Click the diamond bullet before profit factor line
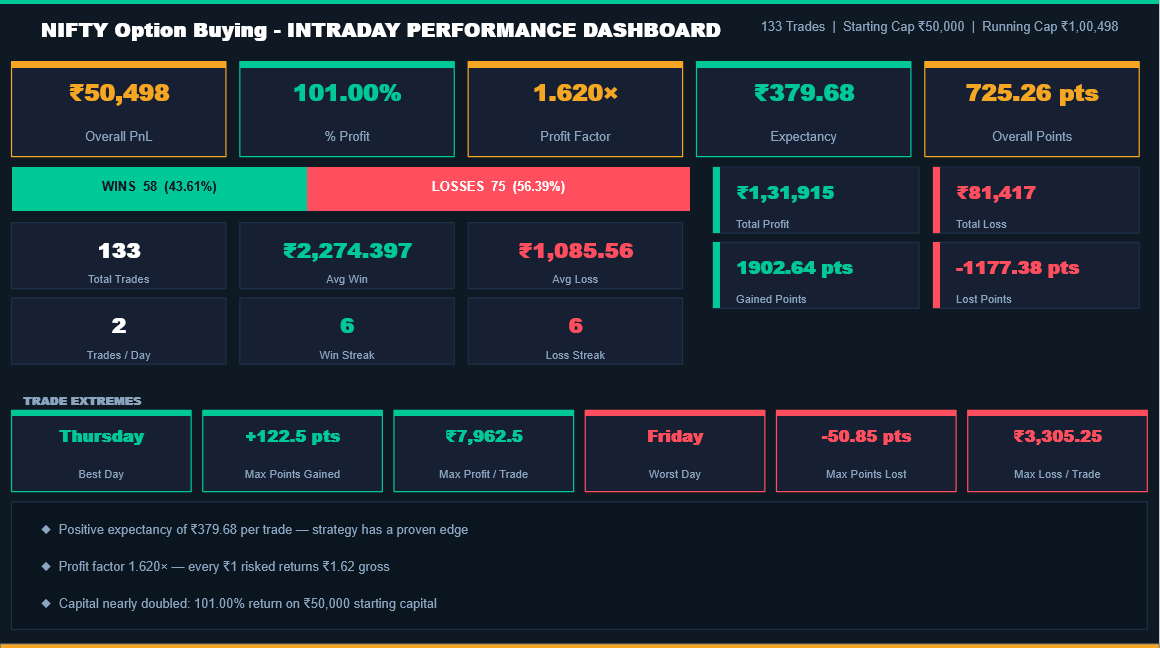The height and width of the screenshot is (648, 1160). pos(46,566)
